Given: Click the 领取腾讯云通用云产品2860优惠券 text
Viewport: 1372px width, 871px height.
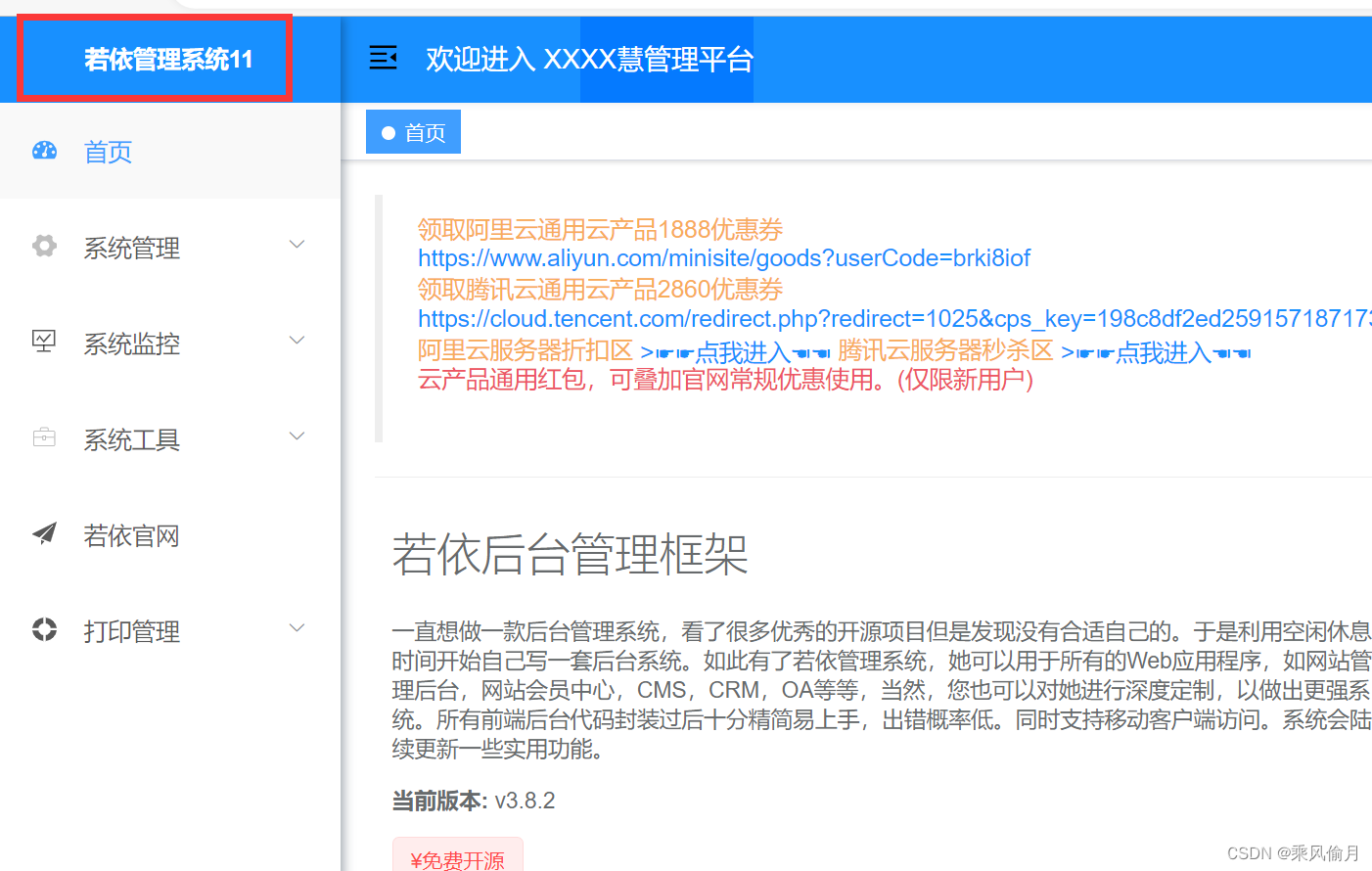Looking at the screenshot, I should (601, 289).
